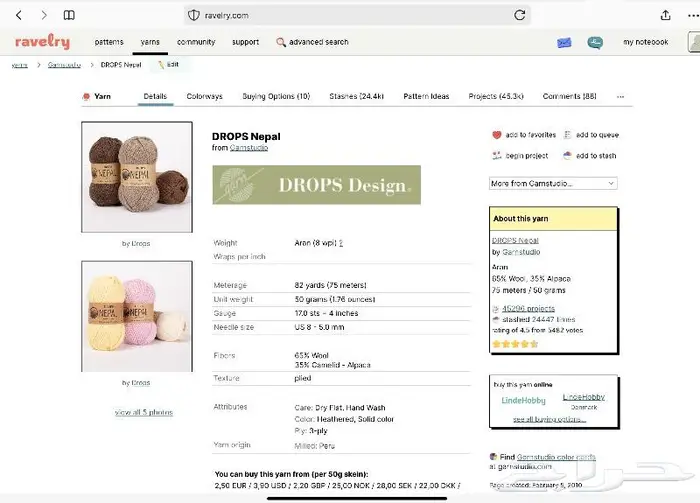Screen dimensions: 700x503
Task: Click the DROPS Design banner image
Action: [316, 185]
